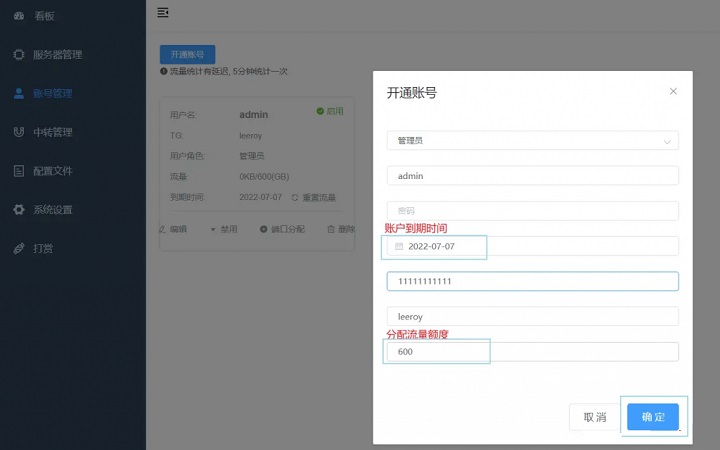
Task: Click the 重置流量 refresh icon
Action: (295, 197)
